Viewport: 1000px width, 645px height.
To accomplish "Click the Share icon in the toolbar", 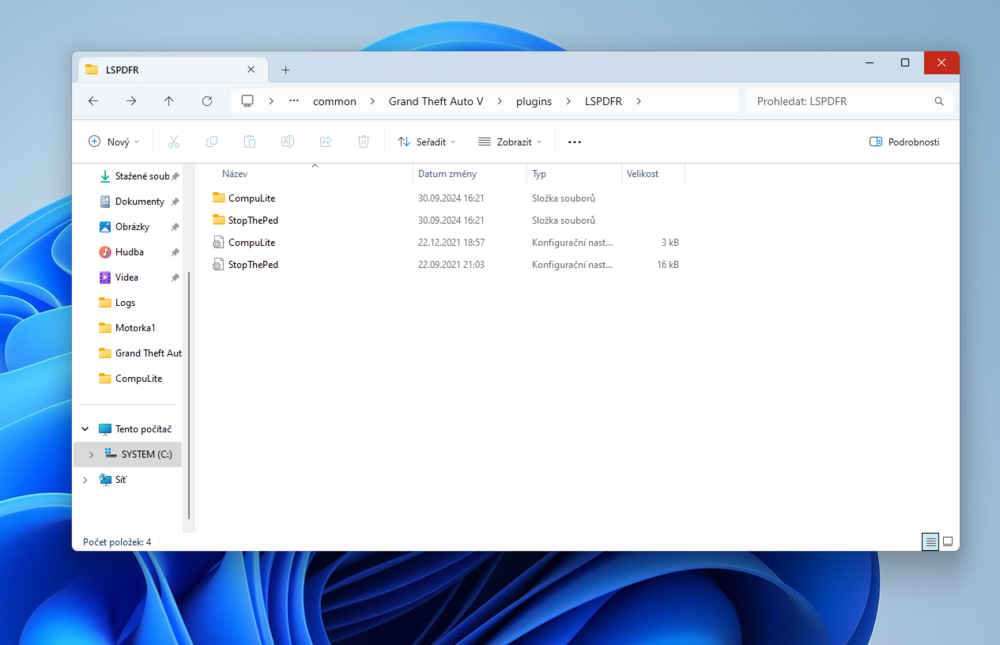I will pyautogui.click(x=325, y=141).
